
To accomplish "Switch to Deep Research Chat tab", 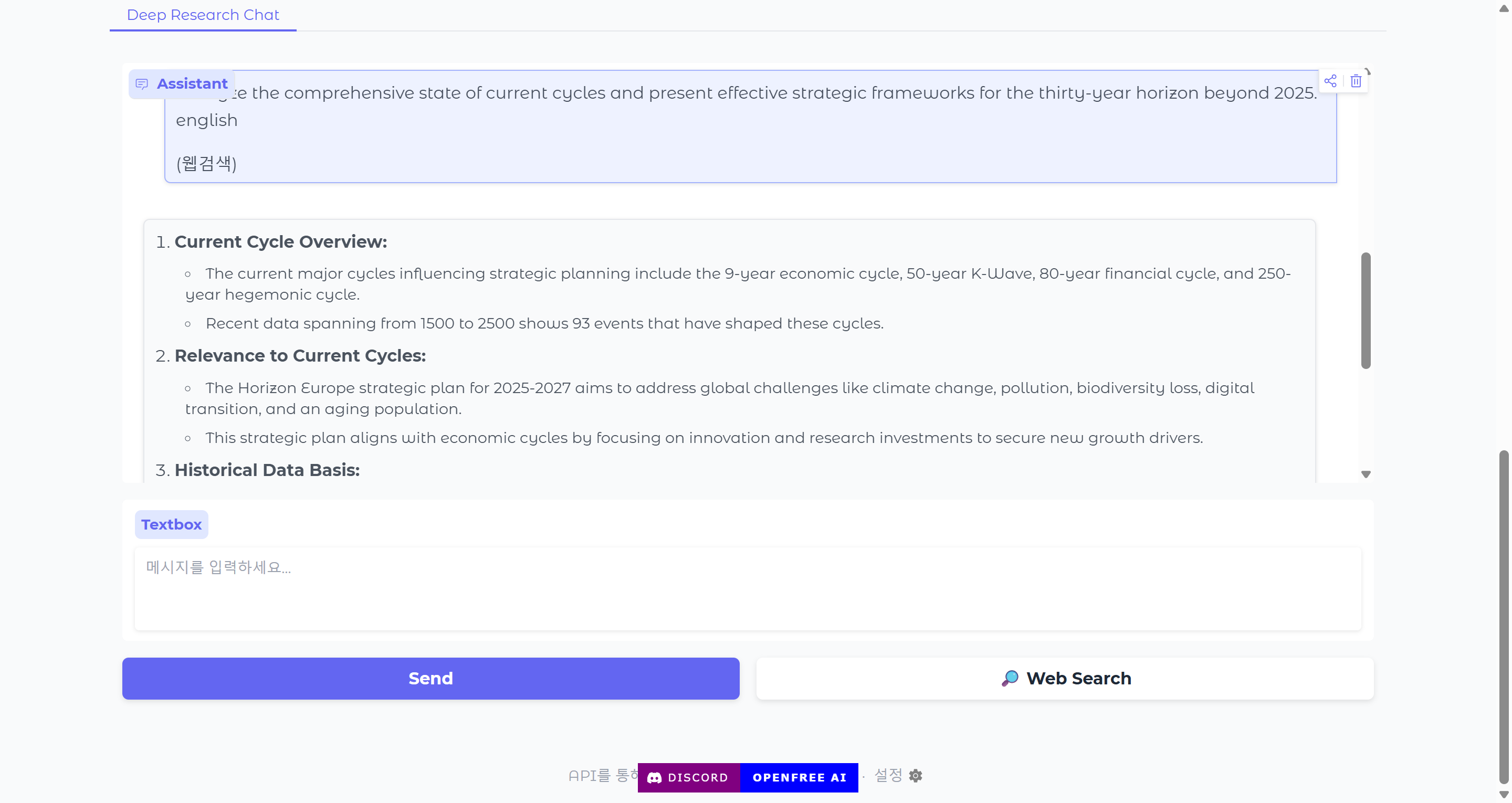I will [x=203, y=15].
